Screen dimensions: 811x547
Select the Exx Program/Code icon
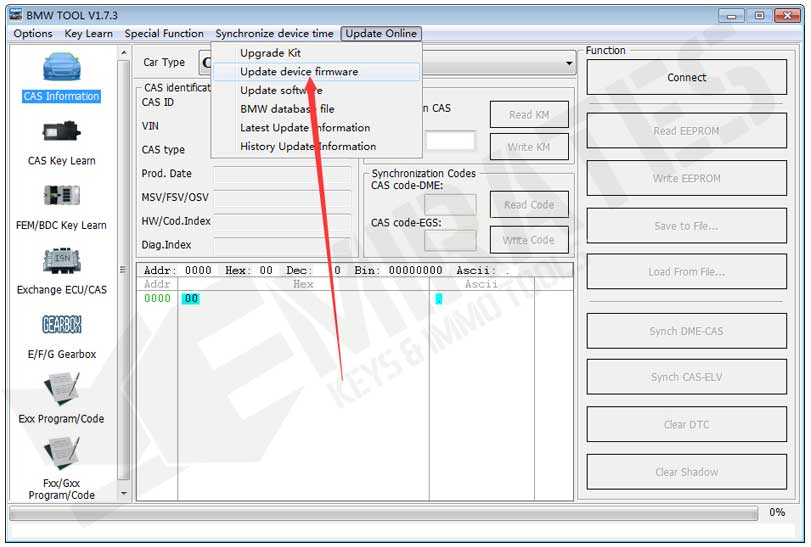62,389
